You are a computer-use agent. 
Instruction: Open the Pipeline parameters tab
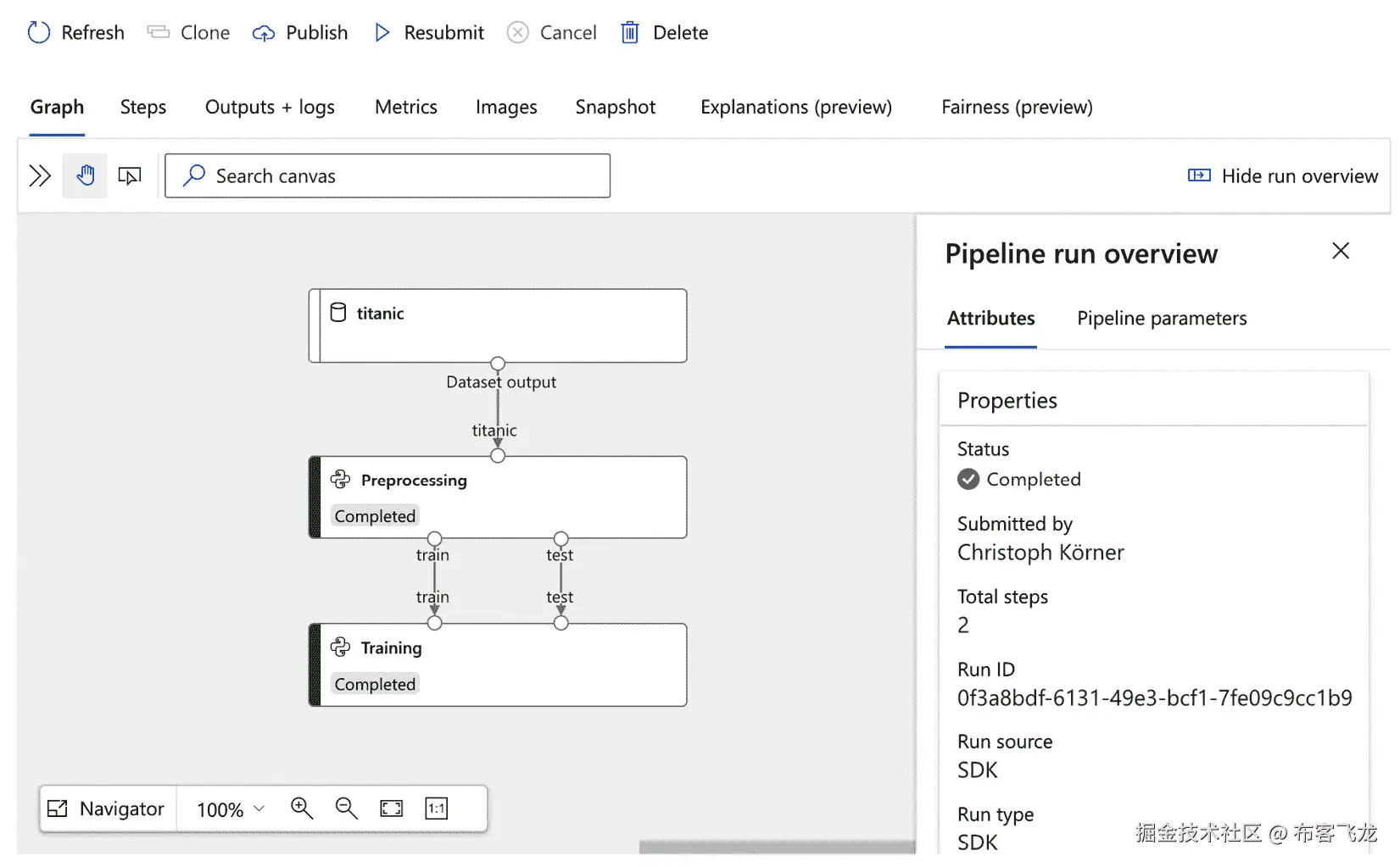(x=1162, y=319)
